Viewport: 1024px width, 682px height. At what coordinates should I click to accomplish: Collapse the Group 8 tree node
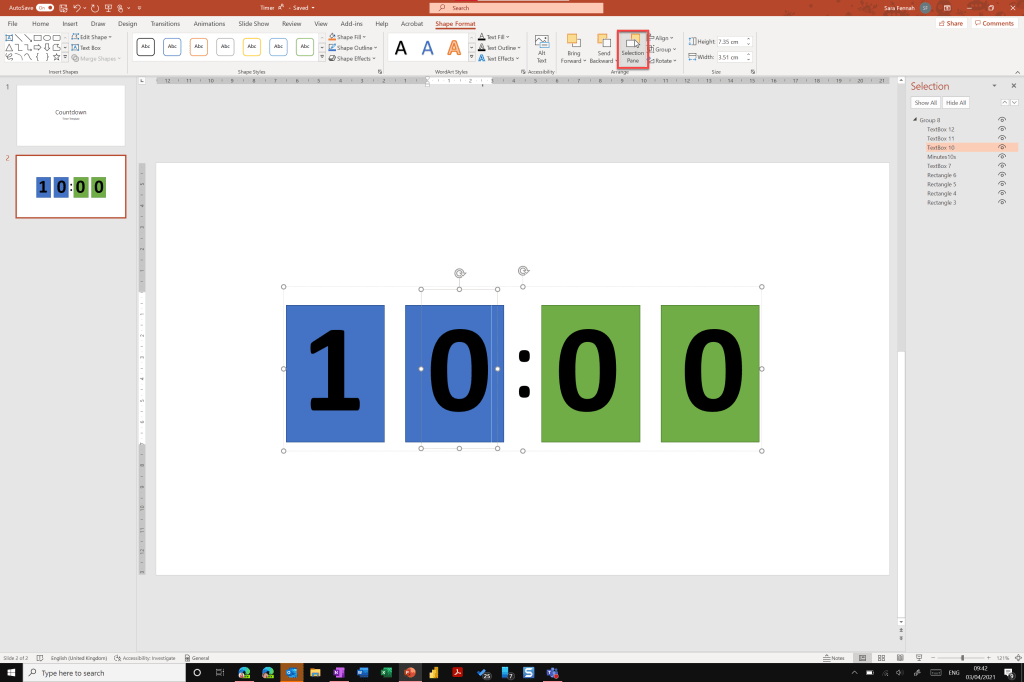coord(914,120)
